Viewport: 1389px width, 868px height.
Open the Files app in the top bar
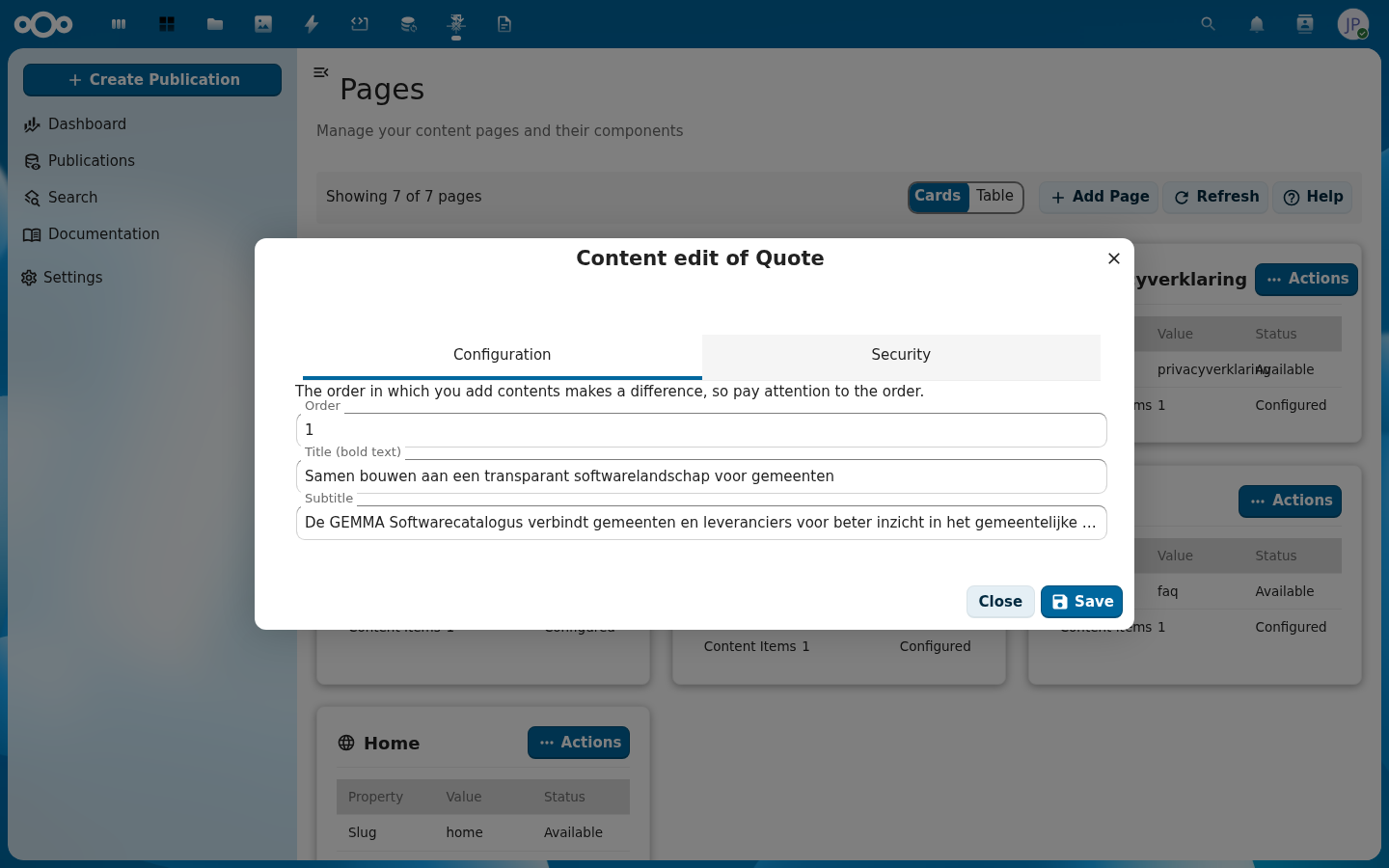pyautogui.click(x=214, y=24)
